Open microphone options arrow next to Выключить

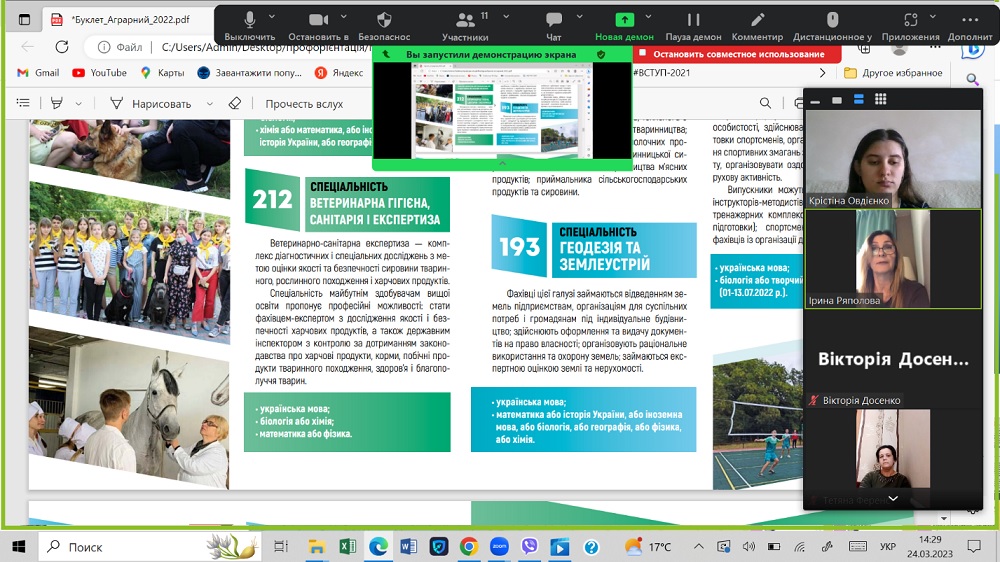tap(272, 17)
